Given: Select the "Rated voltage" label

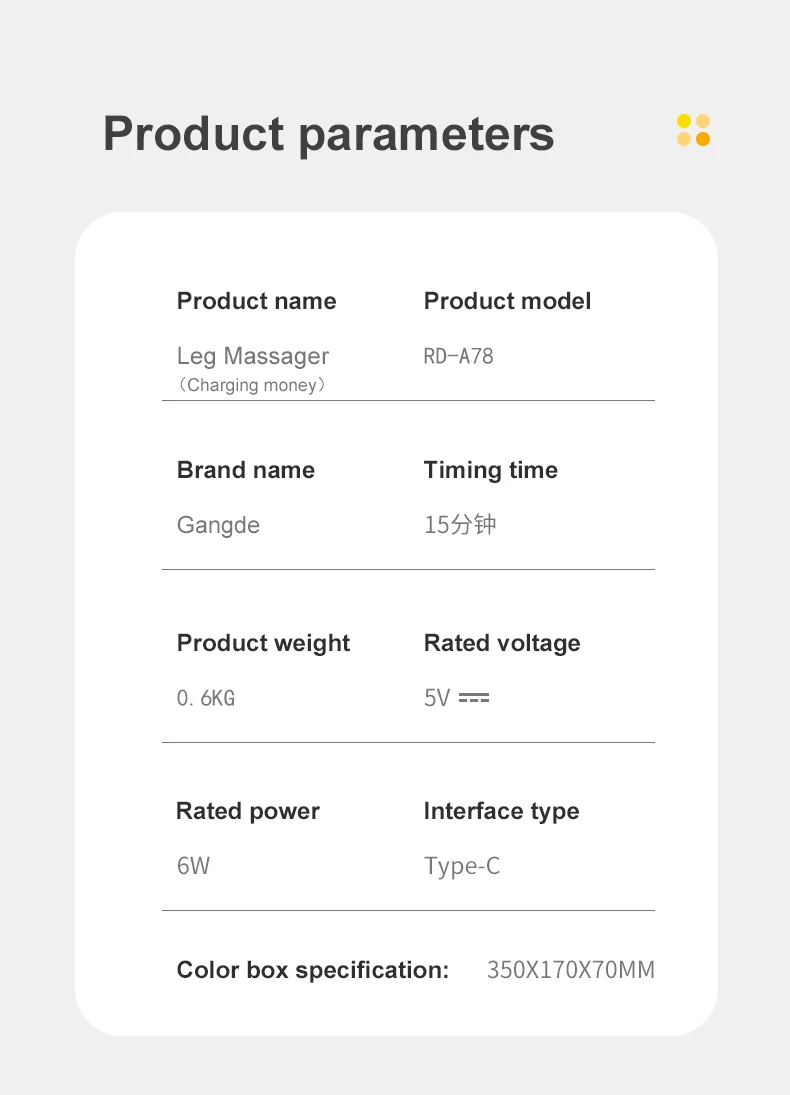Looking at the screenshot, I should pos(501,643).
